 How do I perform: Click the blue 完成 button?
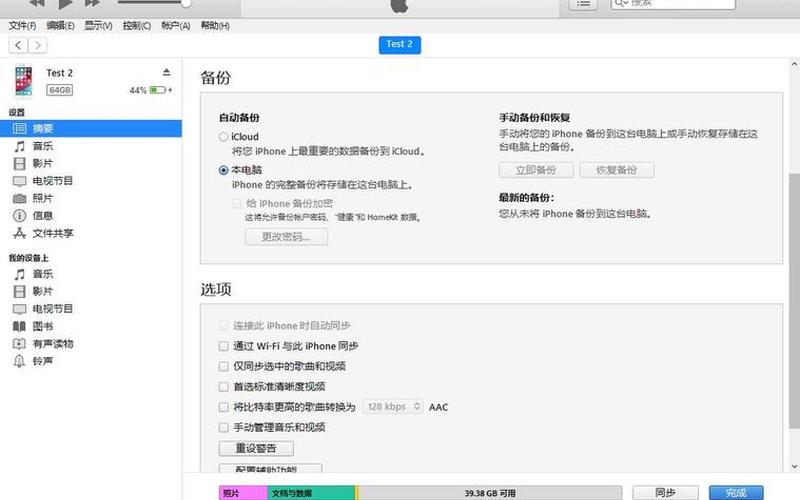pos(736,493)
